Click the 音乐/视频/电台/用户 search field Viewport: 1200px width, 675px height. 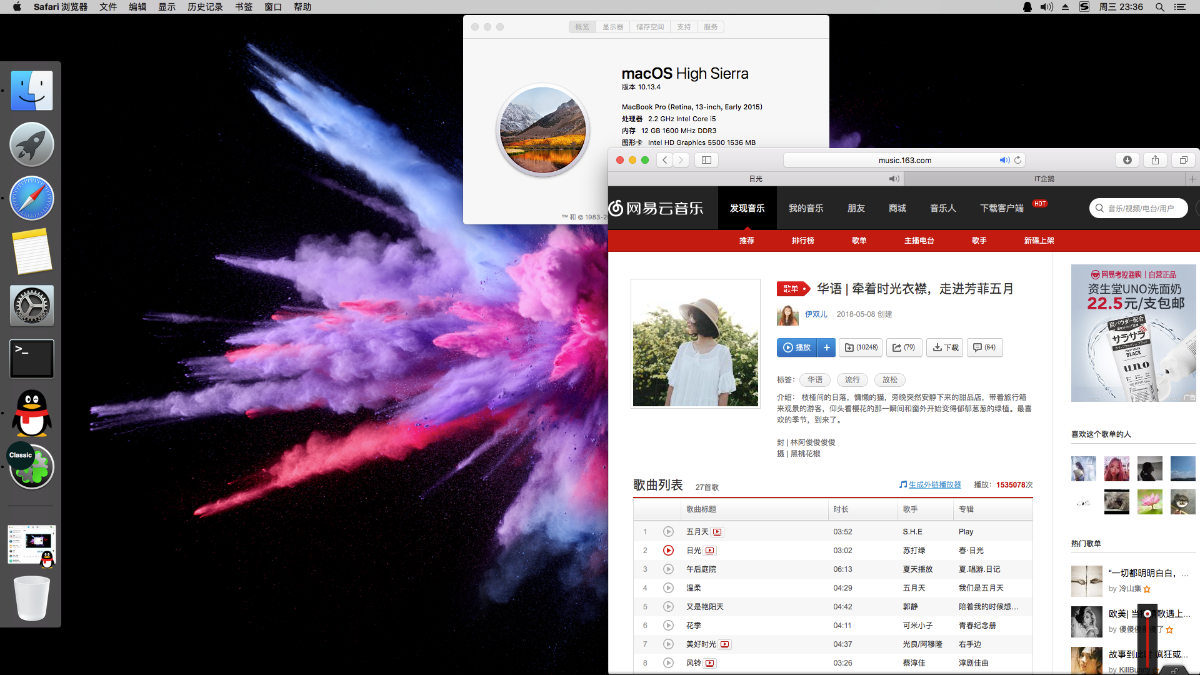click(1138, 208)
